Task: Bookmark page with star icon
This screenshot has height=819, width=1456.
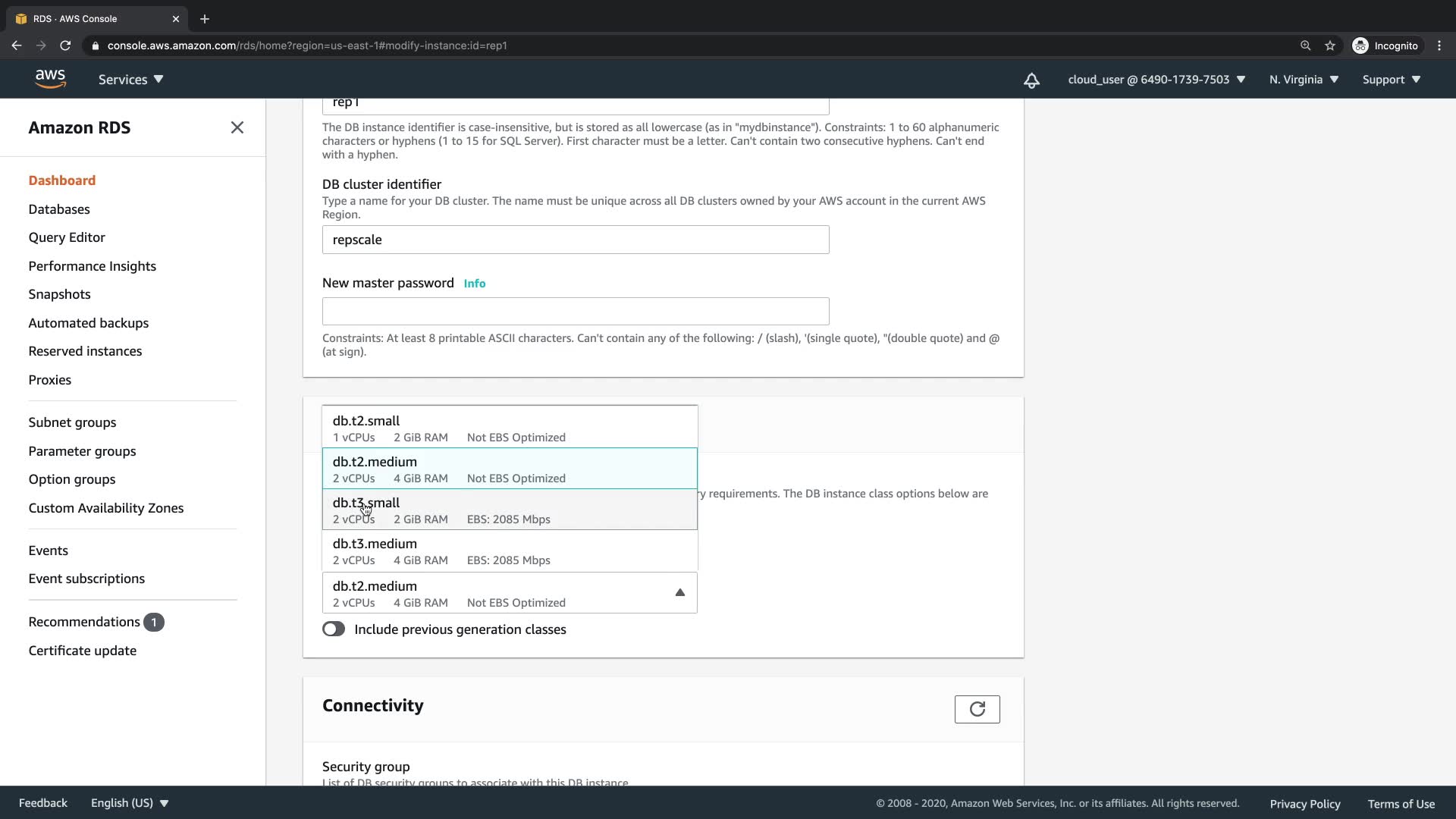Action: pyautogui.click(x=1330, y=45)
